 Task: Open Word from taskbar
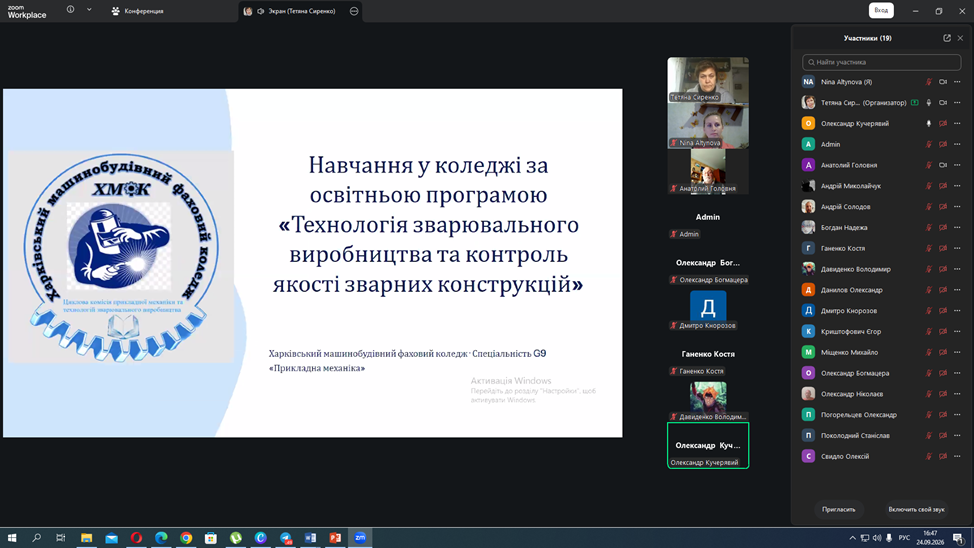click(310, 538)
